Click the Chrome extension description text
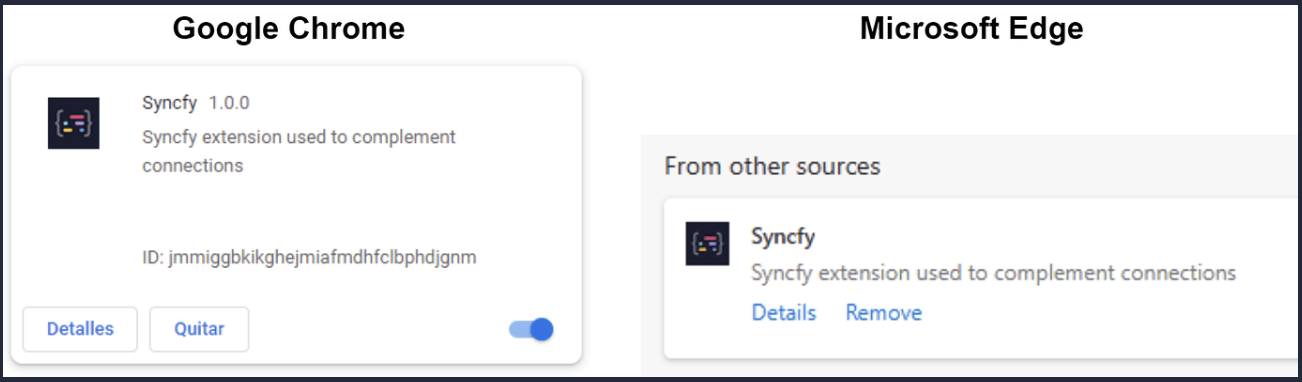The image size is (1302, 382). [x=299, y=151]
